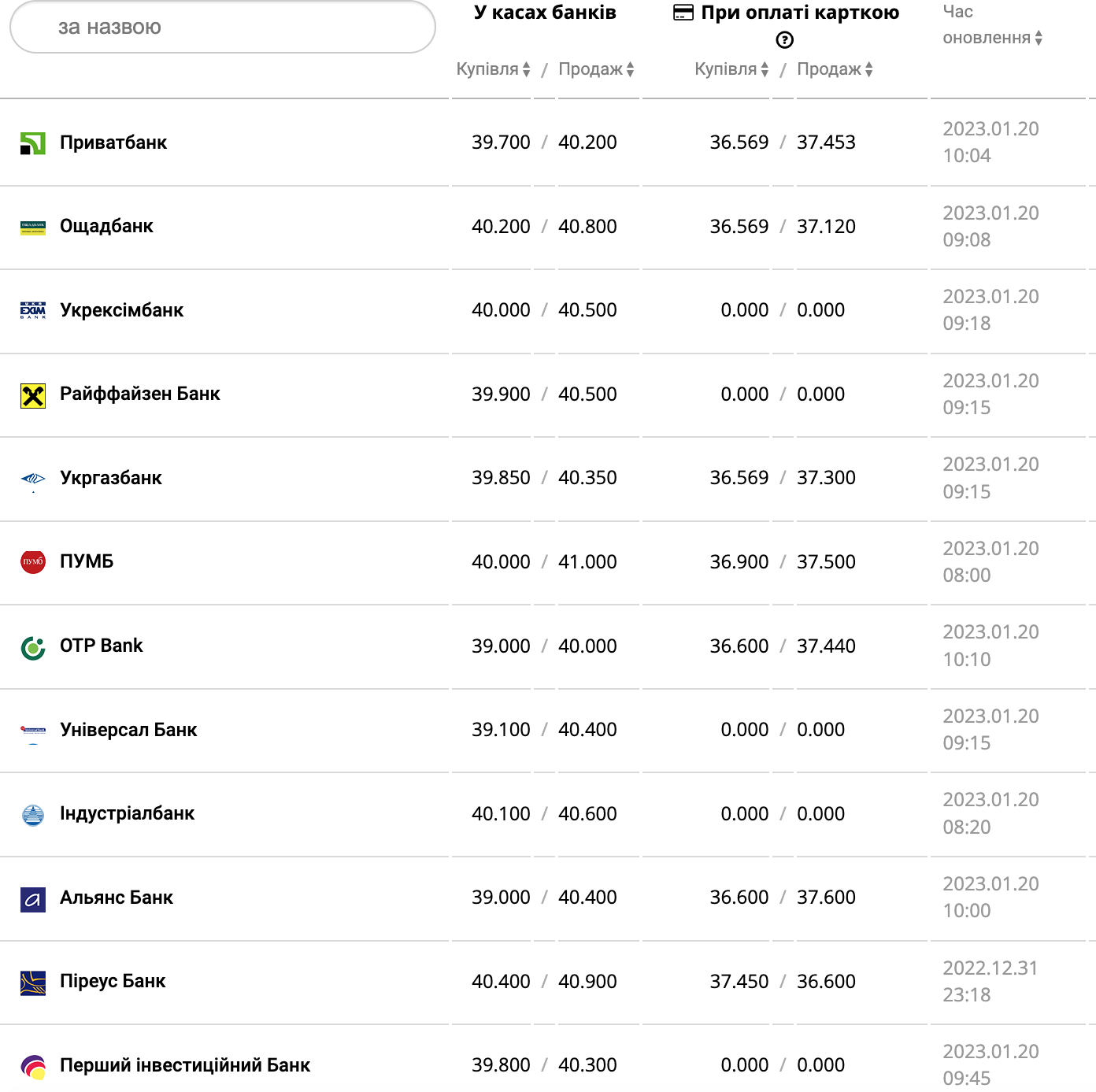Click the Raiffeisen Bank yellow logo
Screen dimensions: 1096x1092
pyautogui.click(x=32, y=395)
